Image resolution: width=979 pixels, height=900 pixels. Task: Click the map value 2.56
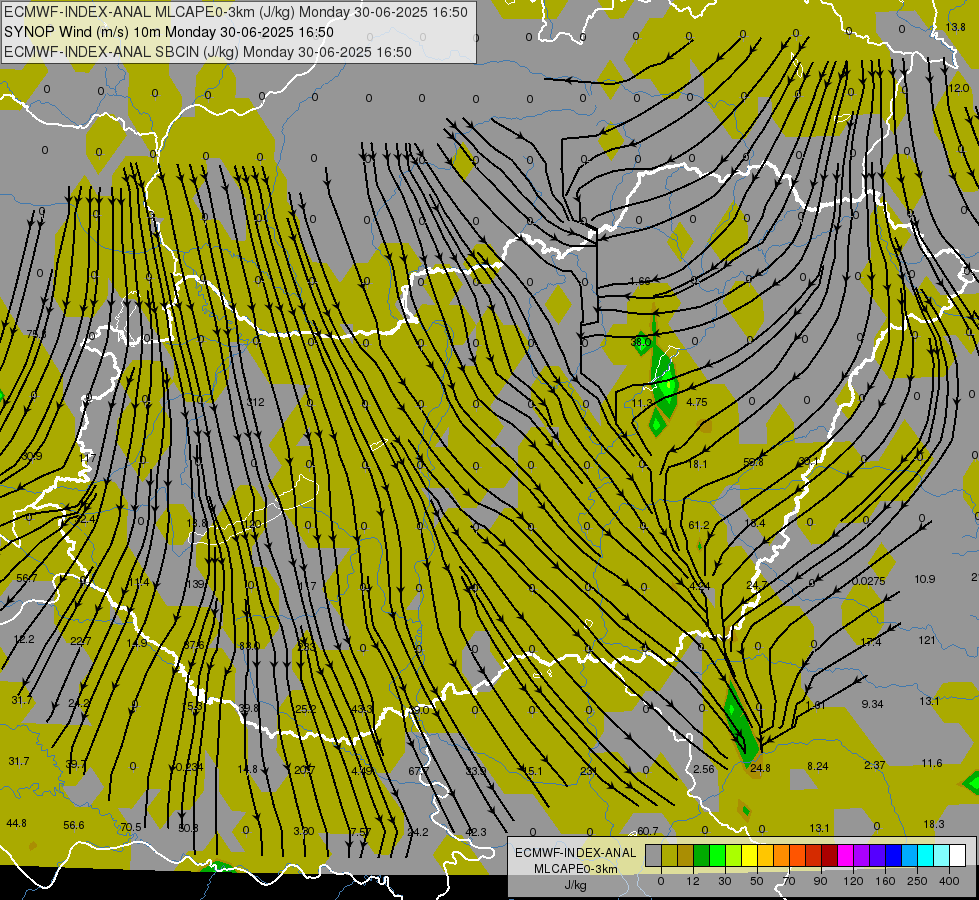tap(704, 769)
